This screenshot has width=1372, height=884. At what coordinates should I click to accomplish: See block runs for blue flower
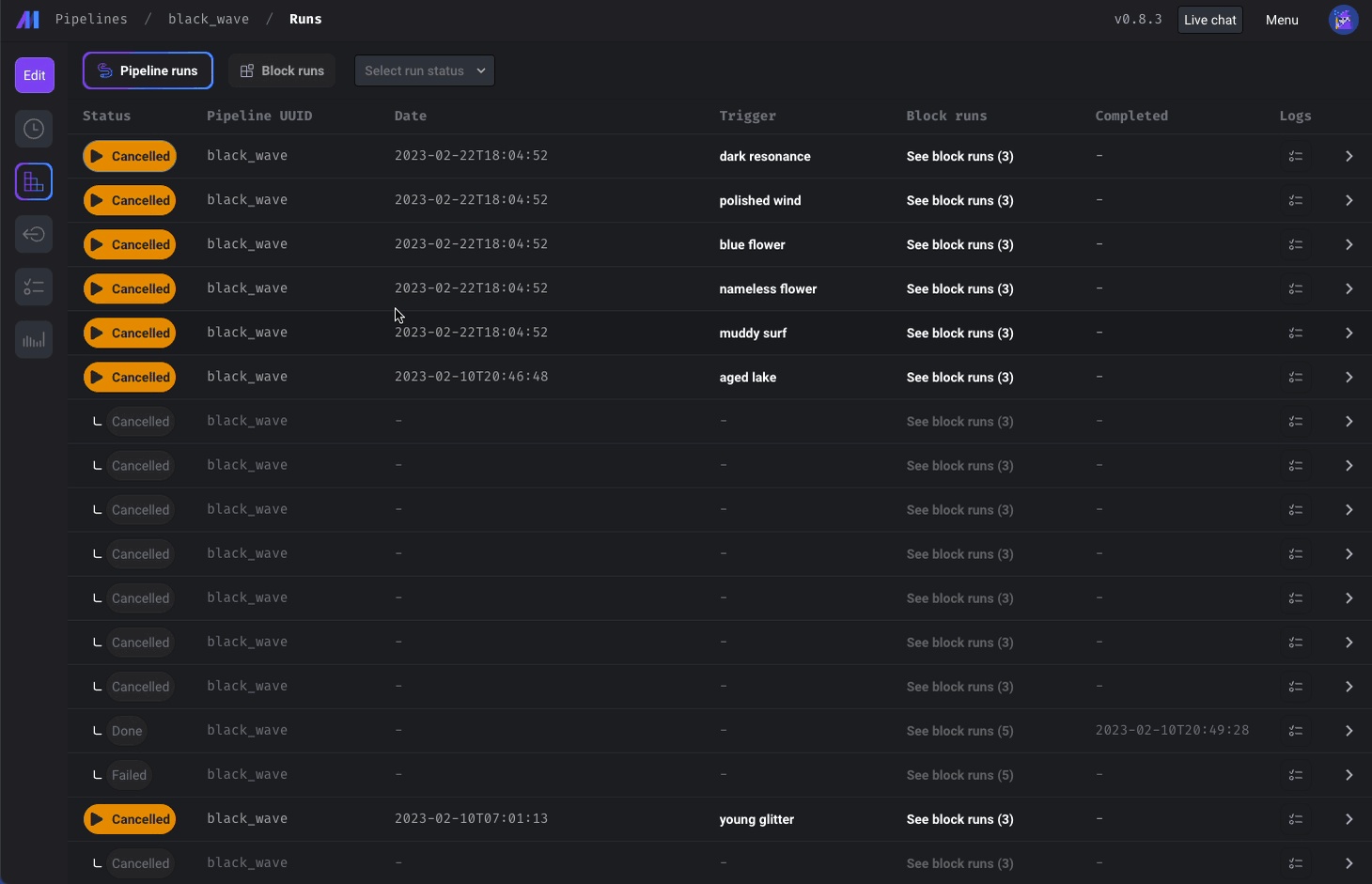(959, 244)
